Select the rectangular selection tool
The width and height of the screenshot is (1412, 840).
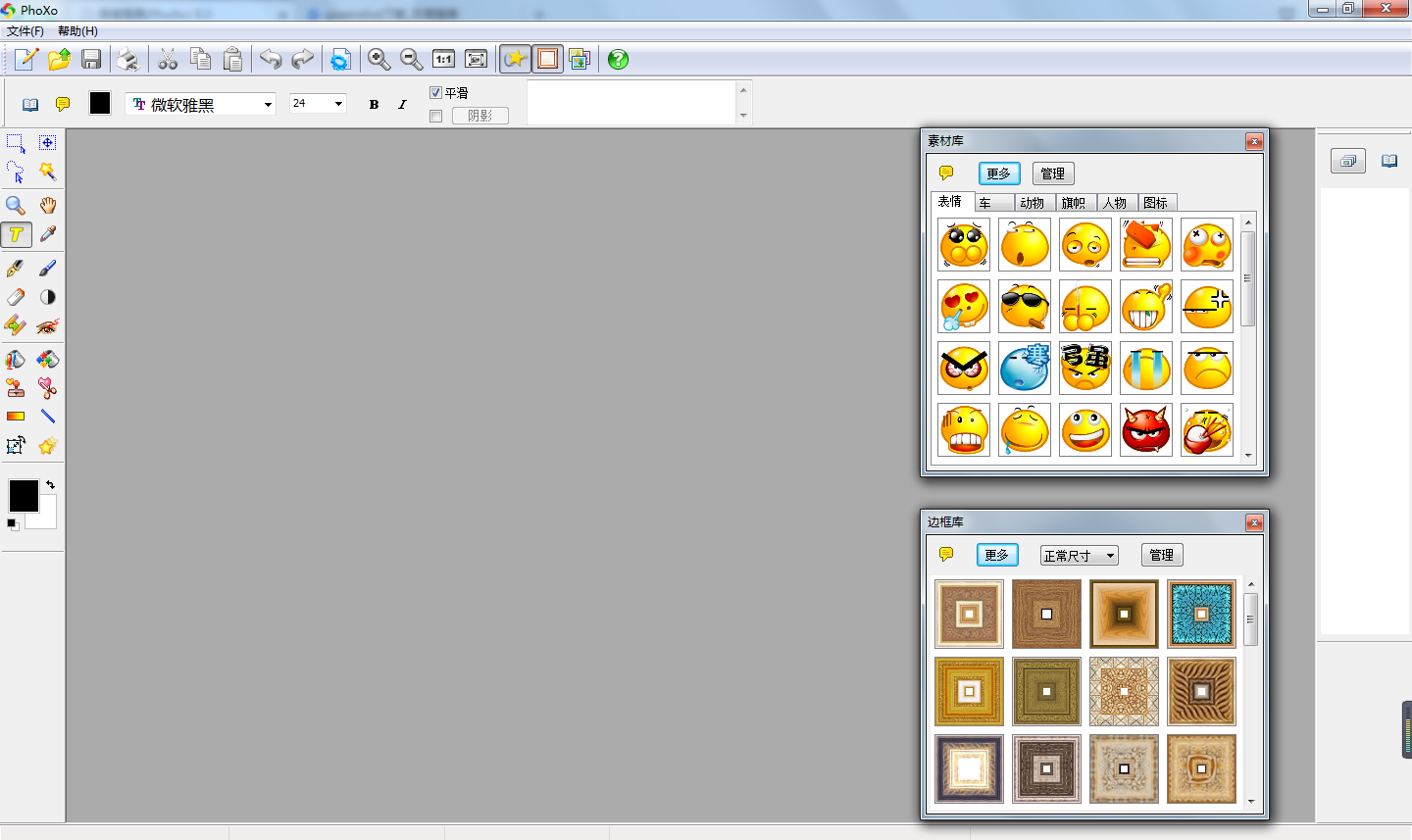[16, 143]
